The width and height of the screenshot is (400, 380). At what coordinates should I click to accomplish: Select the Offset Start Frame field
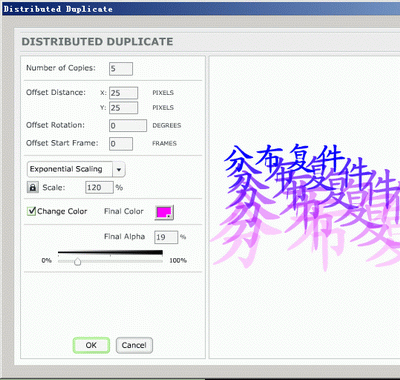click(x=121, y=144)
